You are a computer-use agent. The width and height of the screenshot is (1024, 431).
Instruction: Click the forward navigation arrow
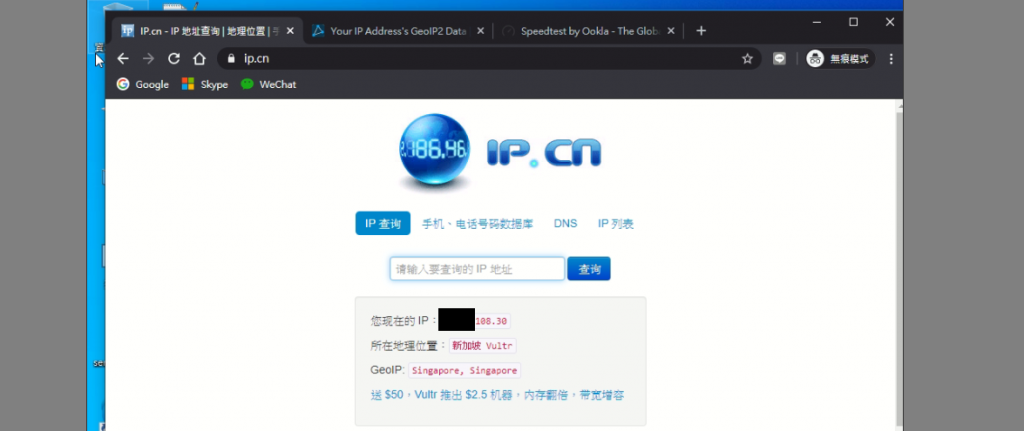pos(148,59)
